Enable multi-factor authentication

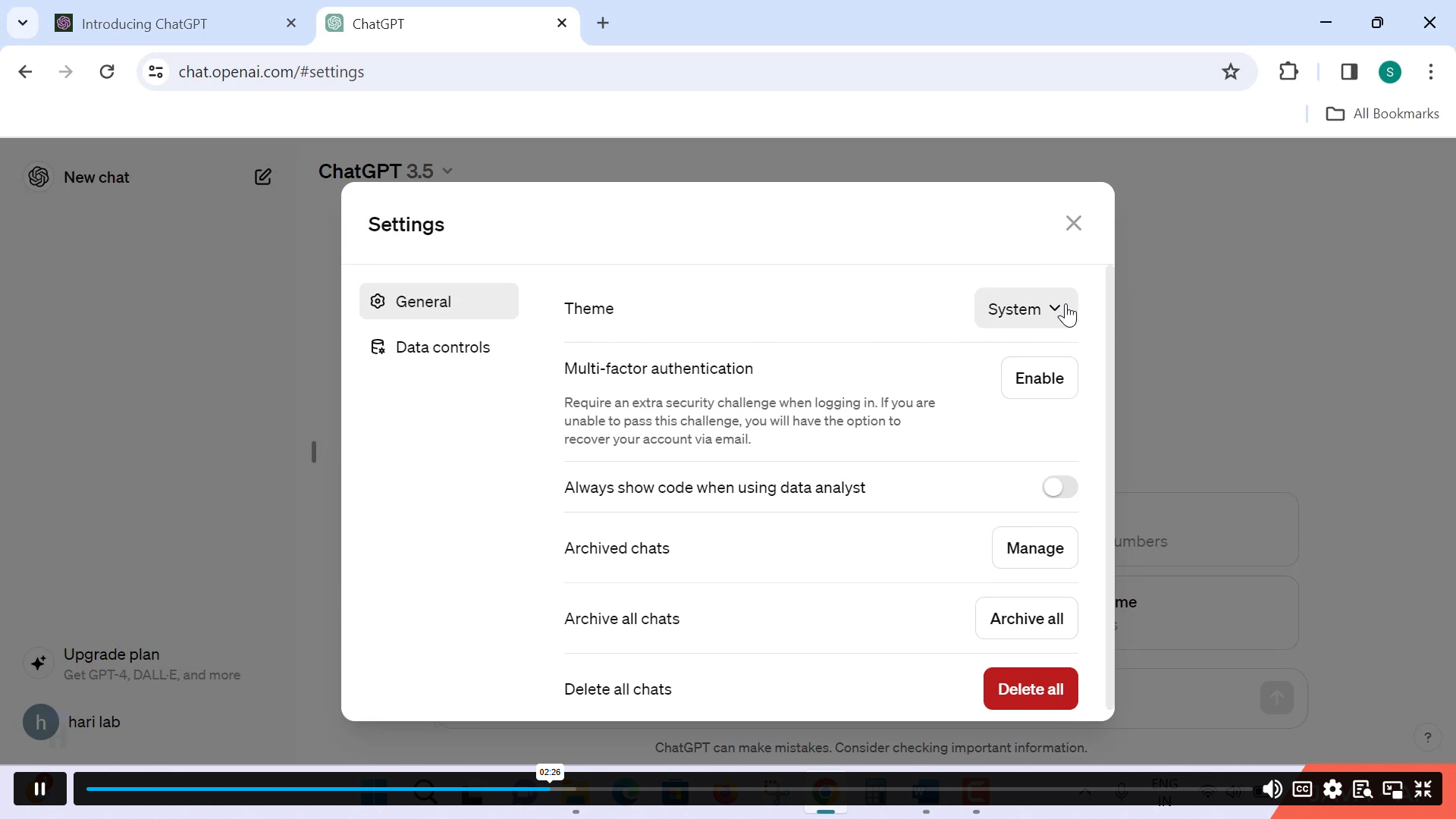pyautogui.click(x=1038, y=378)
